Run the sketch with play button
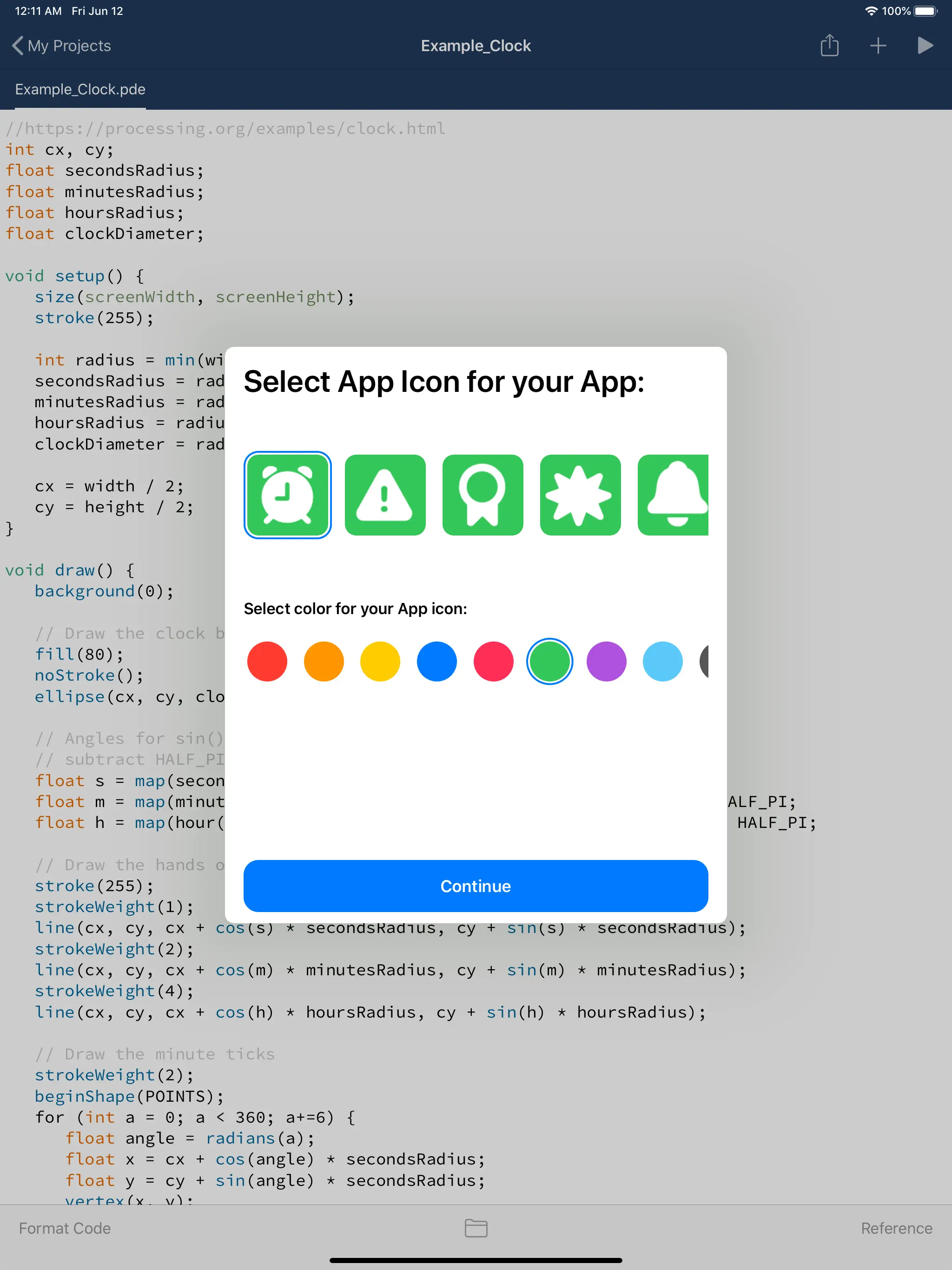The height and width of the screenshot is (1270, 952). 925,46
